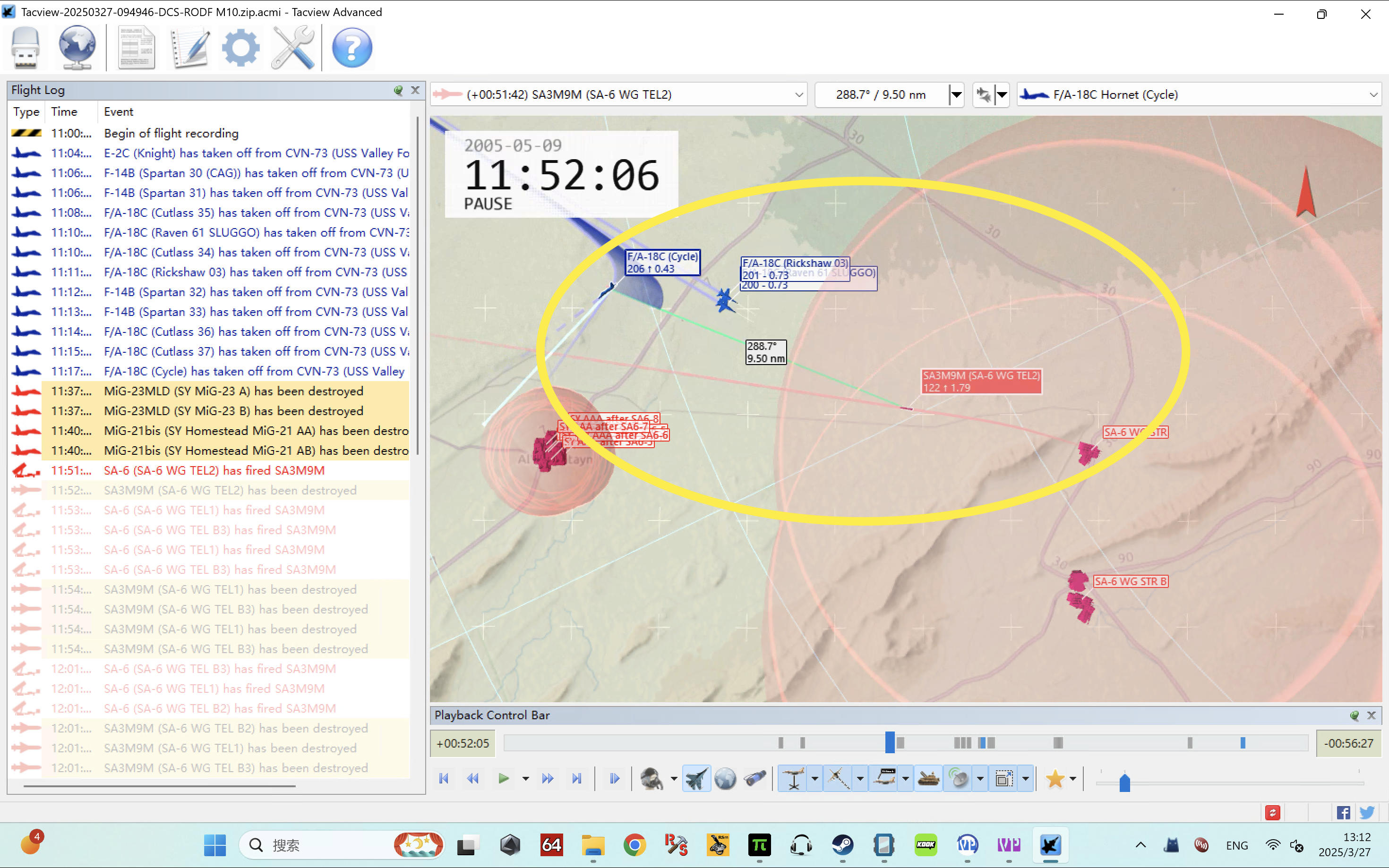
Task: Open the SA3M9M (SA-6 WG TEL2) object selector
Action: pyautogui.click(x=618, y=94)
